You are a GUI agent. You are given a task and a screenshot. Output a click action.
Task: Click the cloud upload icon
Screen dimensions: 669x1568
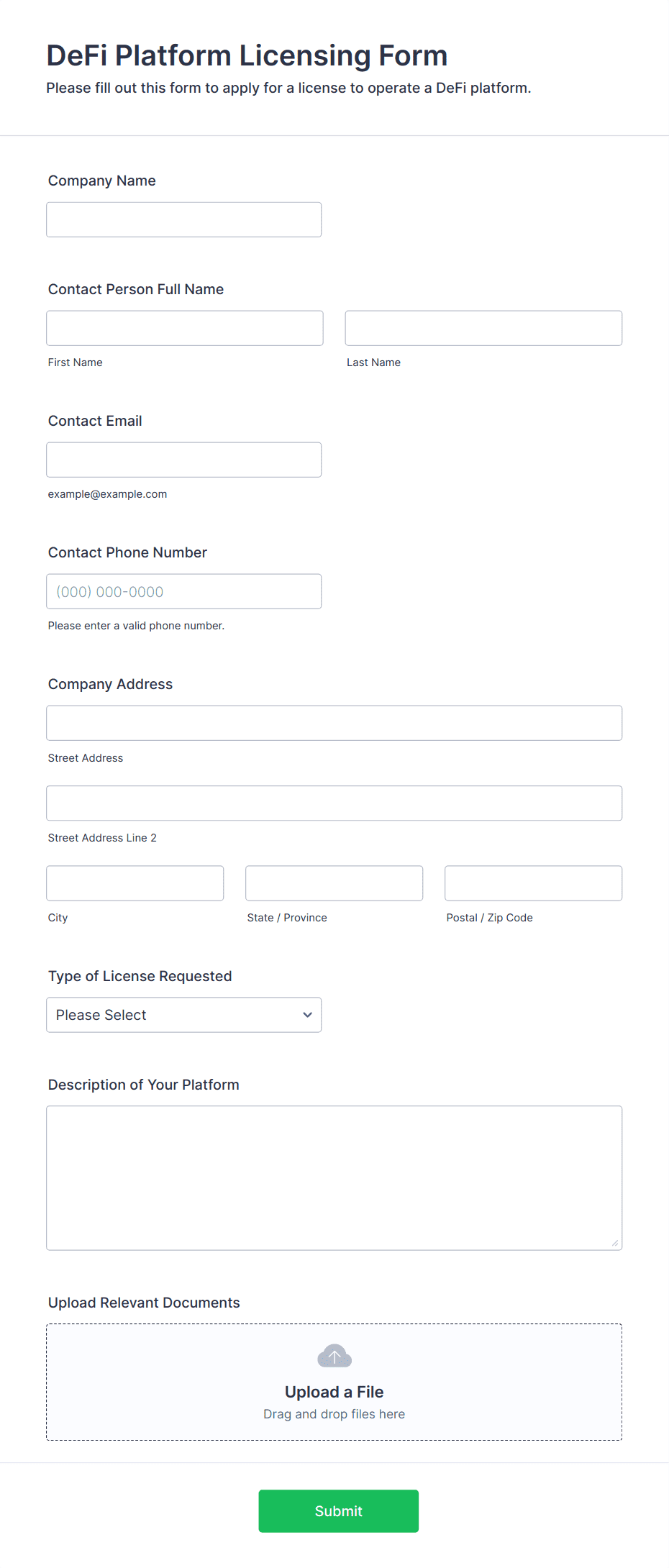(x=334, y=1356)
